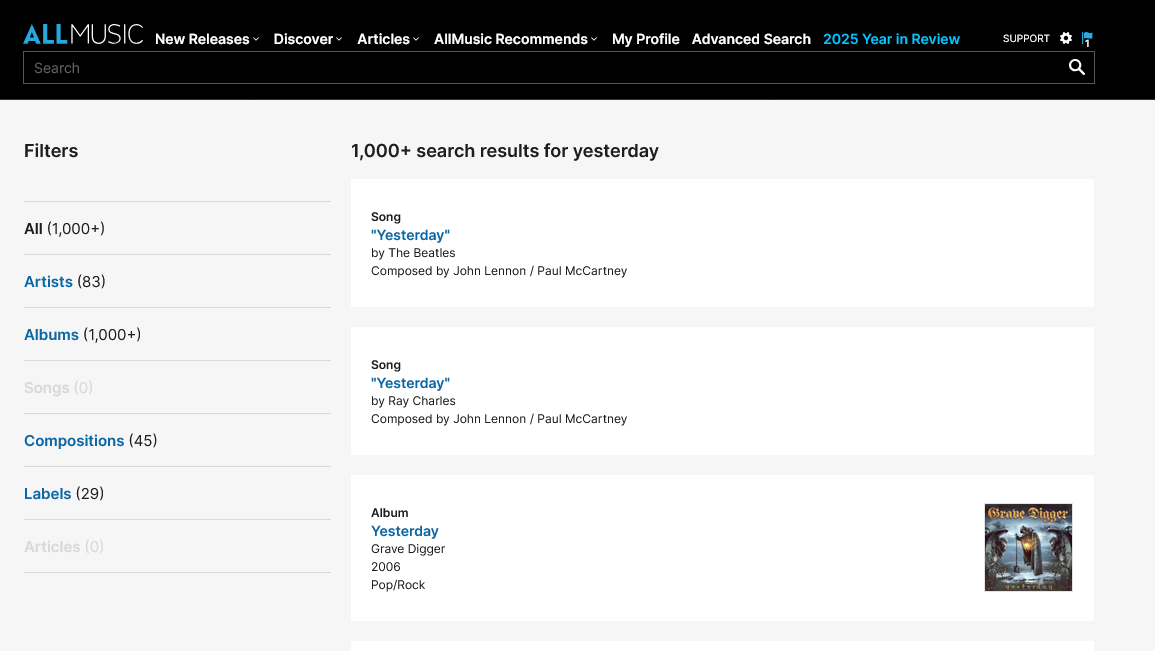Open "Yesterday" song by Ray Charles
1155x651 pixels.
[410, 383]
